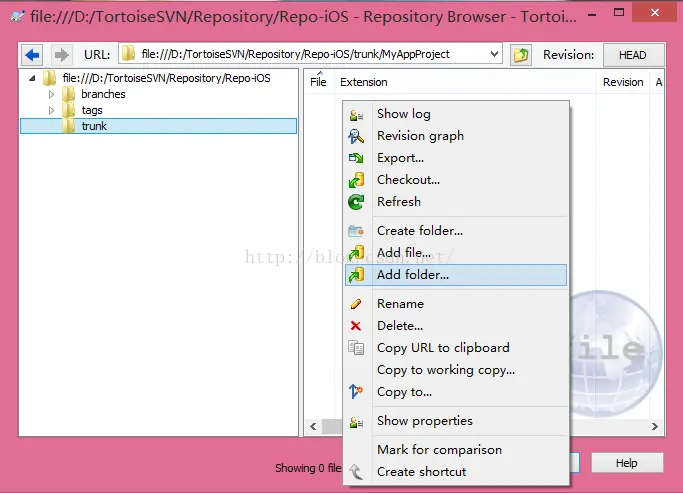Click the Export icon in context menu
This screenshot has width=683, height=493.
coord(356,158)
